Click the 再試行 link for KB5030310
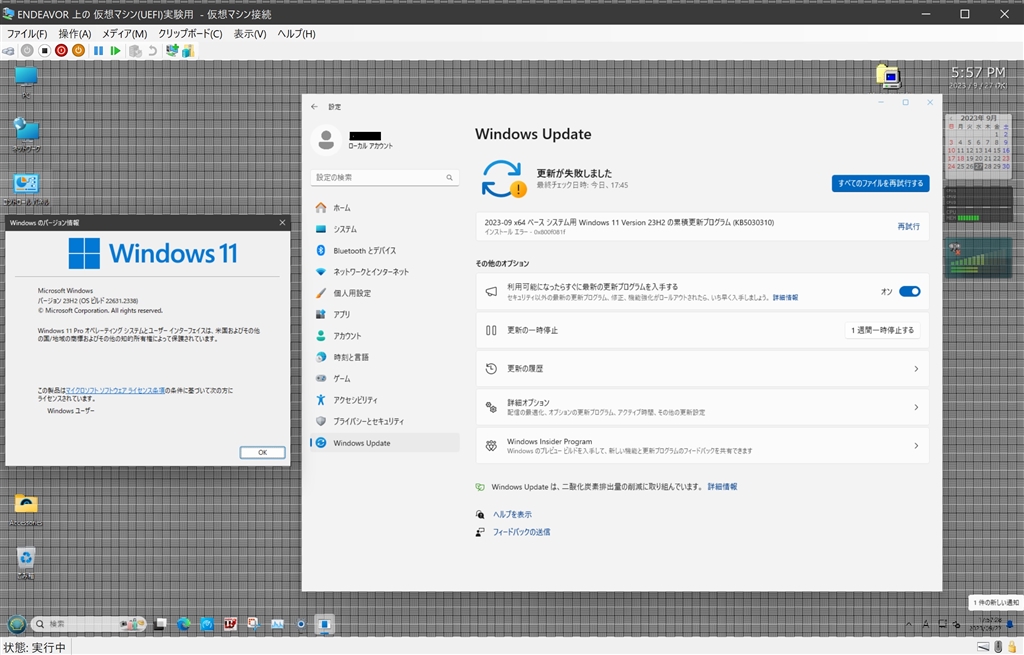This screenshot has height=655, width=1024. coord(908,227)
